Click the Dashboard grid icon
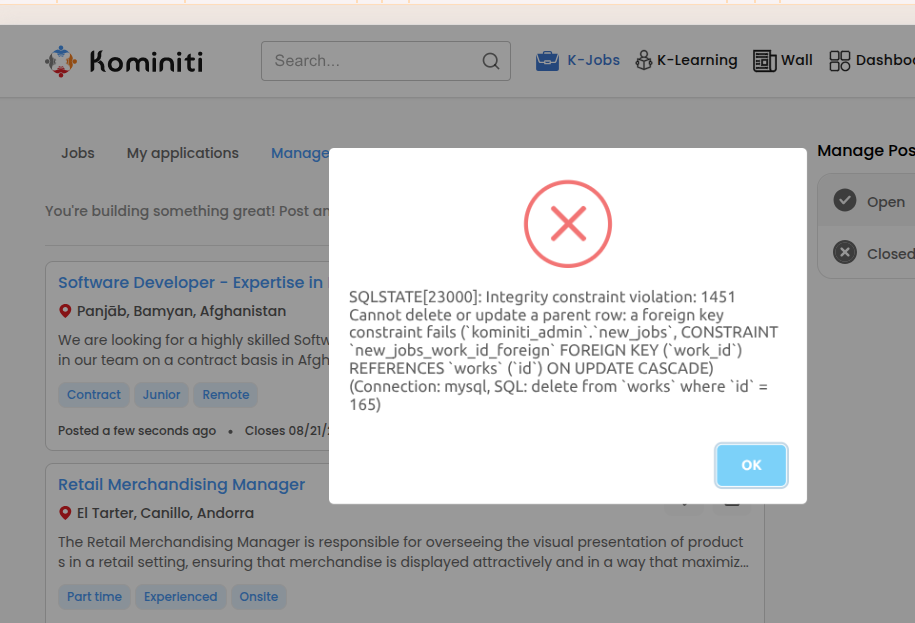This screenshot has height=623, width=915. [x=840, y=61]
